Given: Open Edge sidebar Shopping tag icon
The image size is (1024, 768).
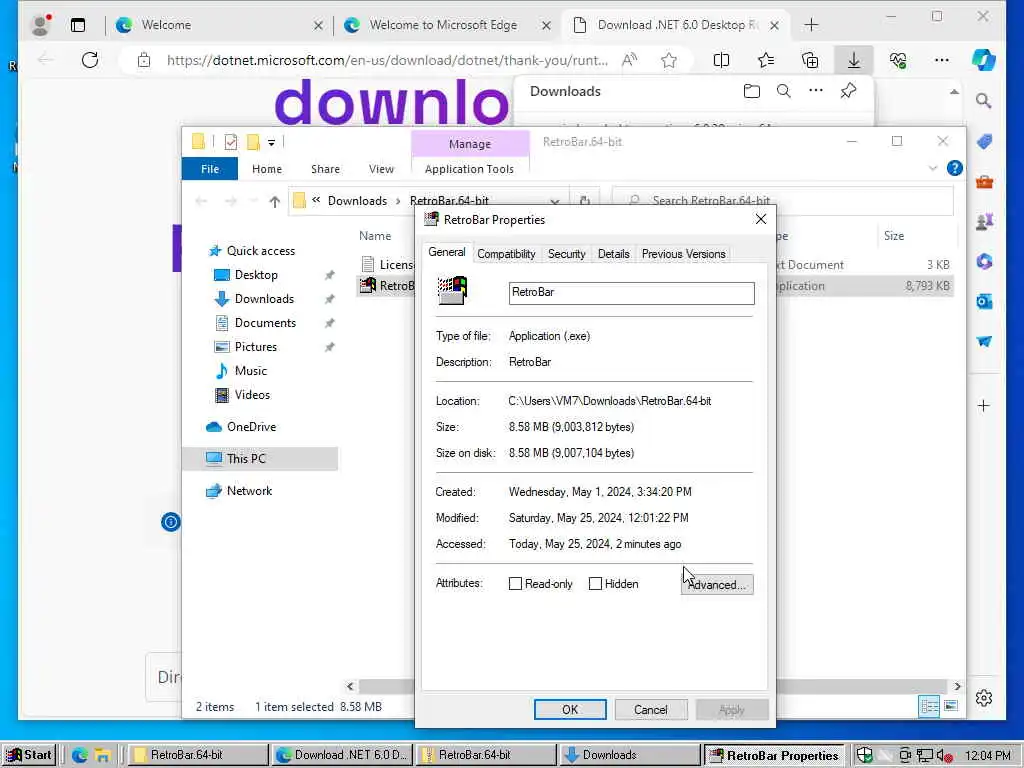Looking at the screenshot, I should [984, 141].
